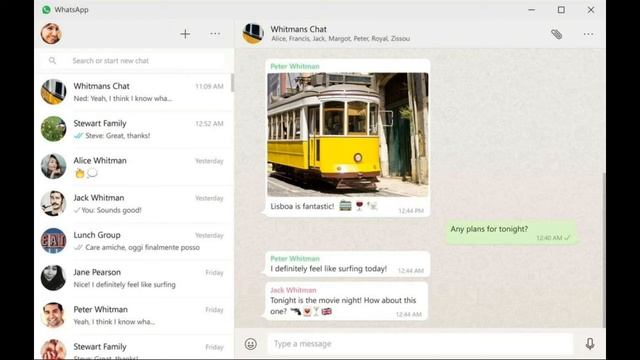The height and width of the screenshot is (360, 640).
Task: Minimize the WhatsApp window
Action: [531, 10]
